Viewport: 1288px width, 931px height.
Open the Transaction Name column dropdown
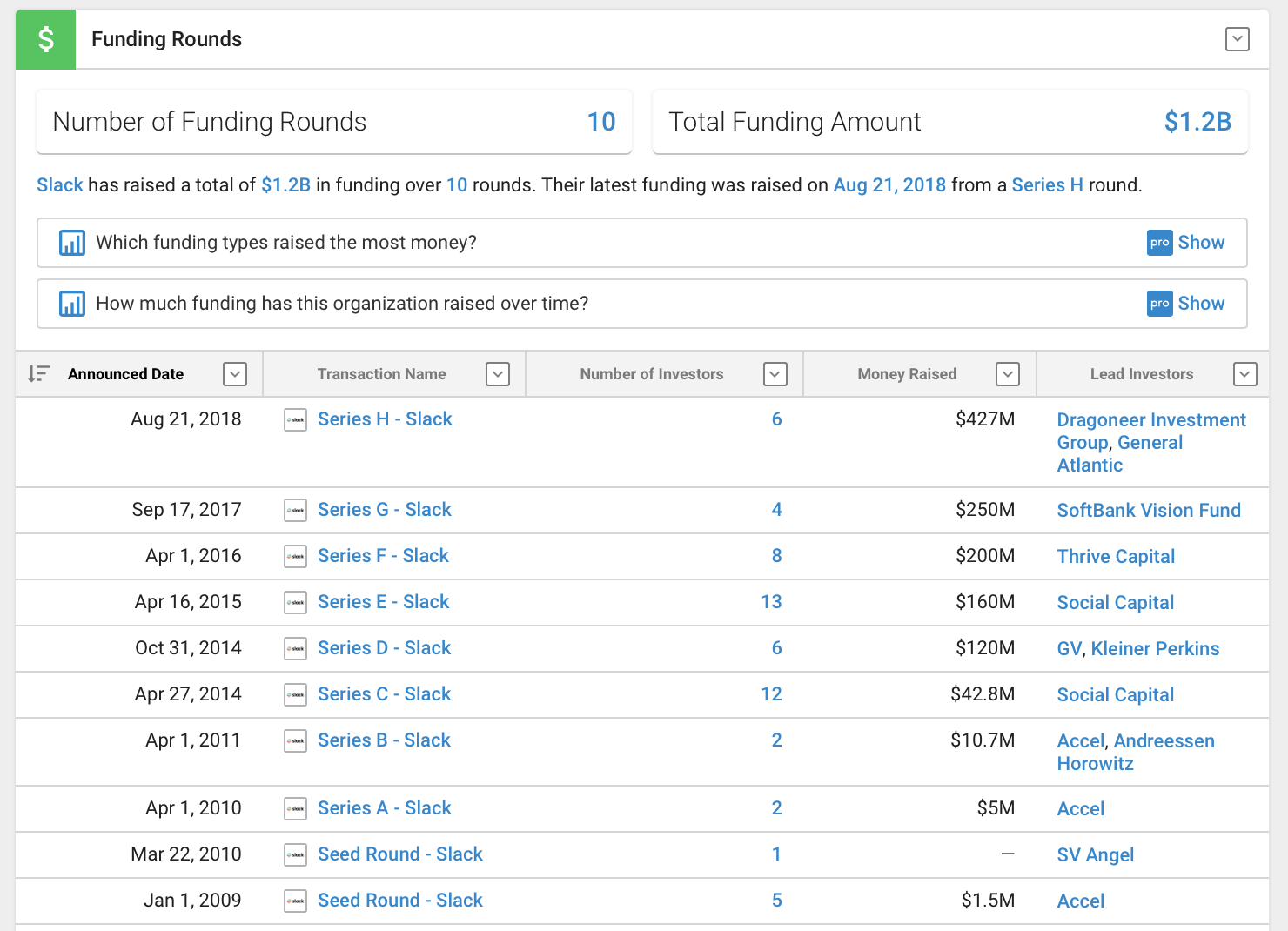click(498, 374)
